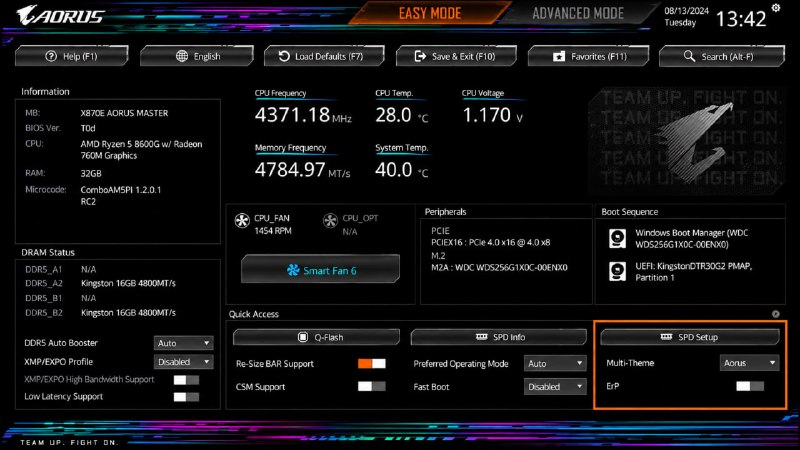Open Help (F1)
Viewport: 800px width, 450px height.
point(71,56)
